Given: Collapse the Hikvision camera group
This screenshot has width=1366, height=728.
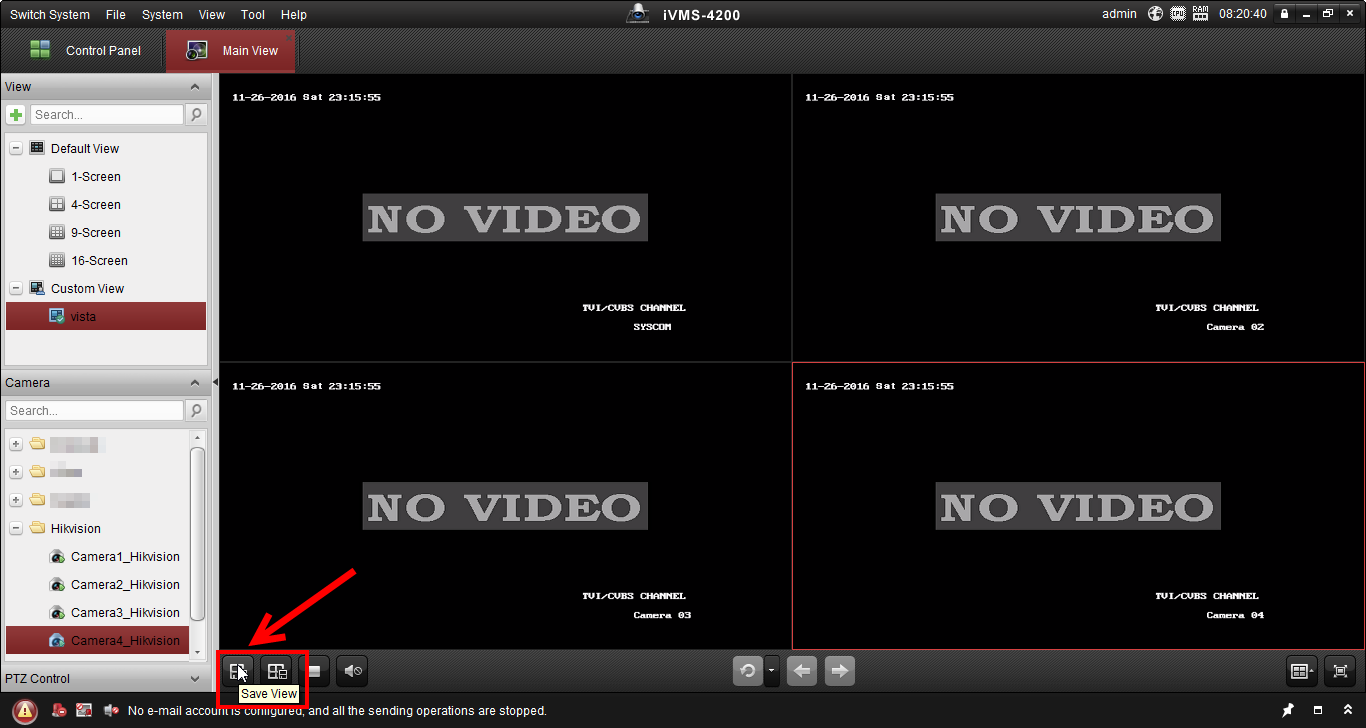Looking at the screenshot, I should coord(16,528).
